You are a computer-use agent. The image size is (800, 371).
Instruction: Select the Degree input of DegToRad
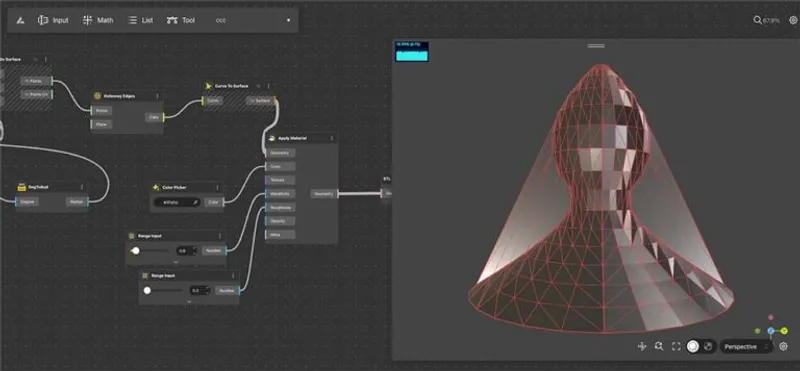pos(27,202)
